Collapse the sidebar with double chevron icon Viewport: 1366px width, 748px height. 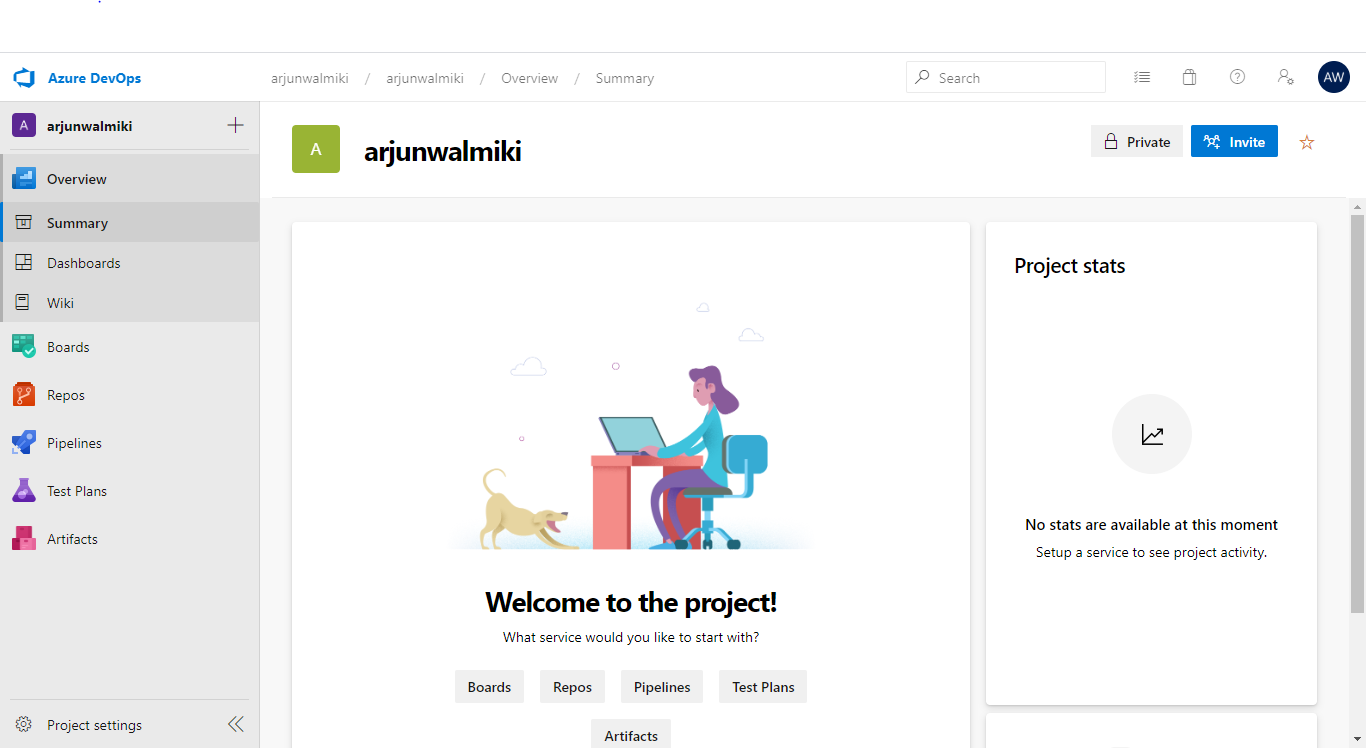(235, 724)
